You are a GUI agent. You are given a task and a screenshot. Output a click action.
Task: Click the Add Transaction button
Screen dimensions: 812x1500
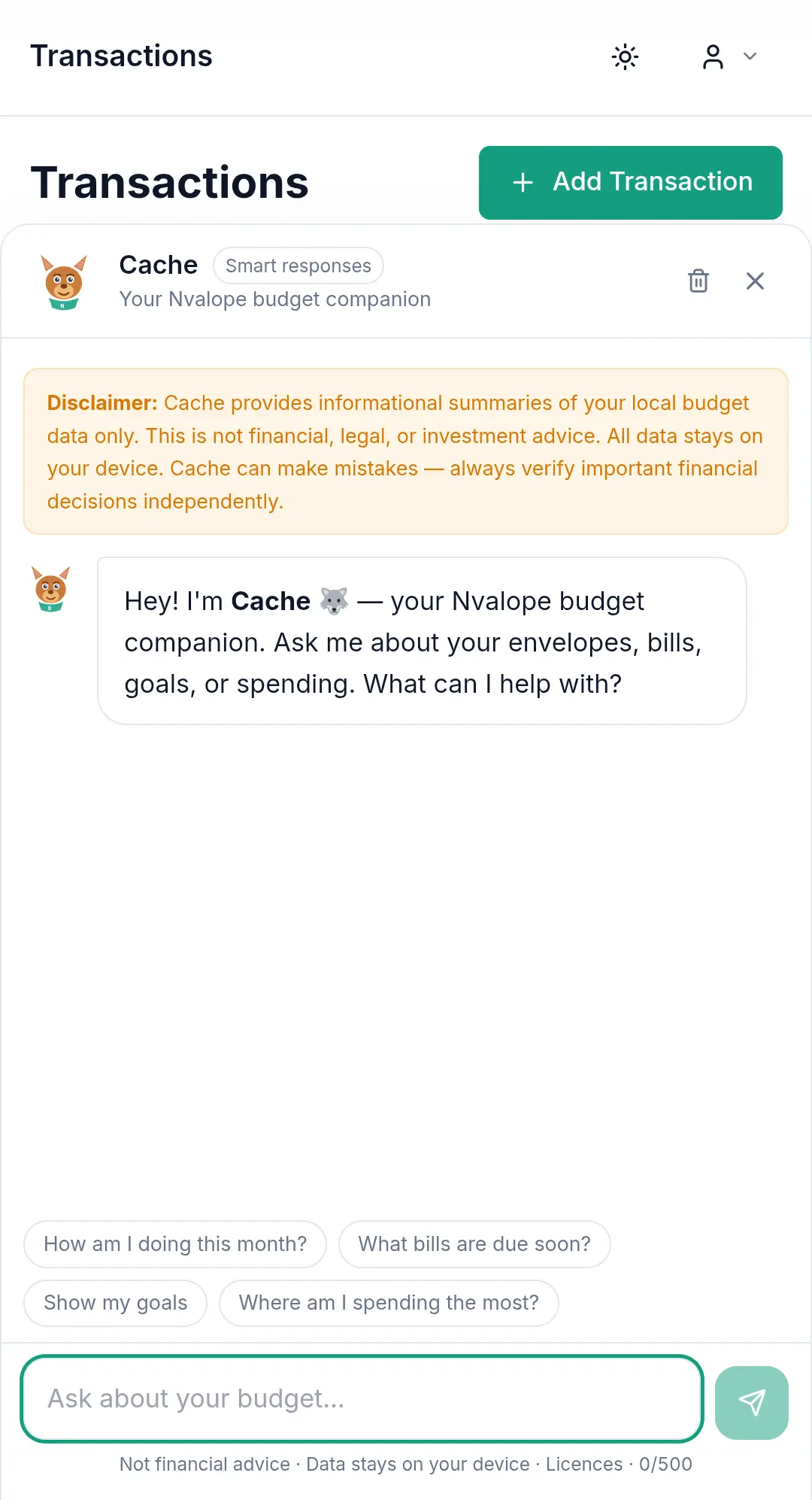point(631,183)
